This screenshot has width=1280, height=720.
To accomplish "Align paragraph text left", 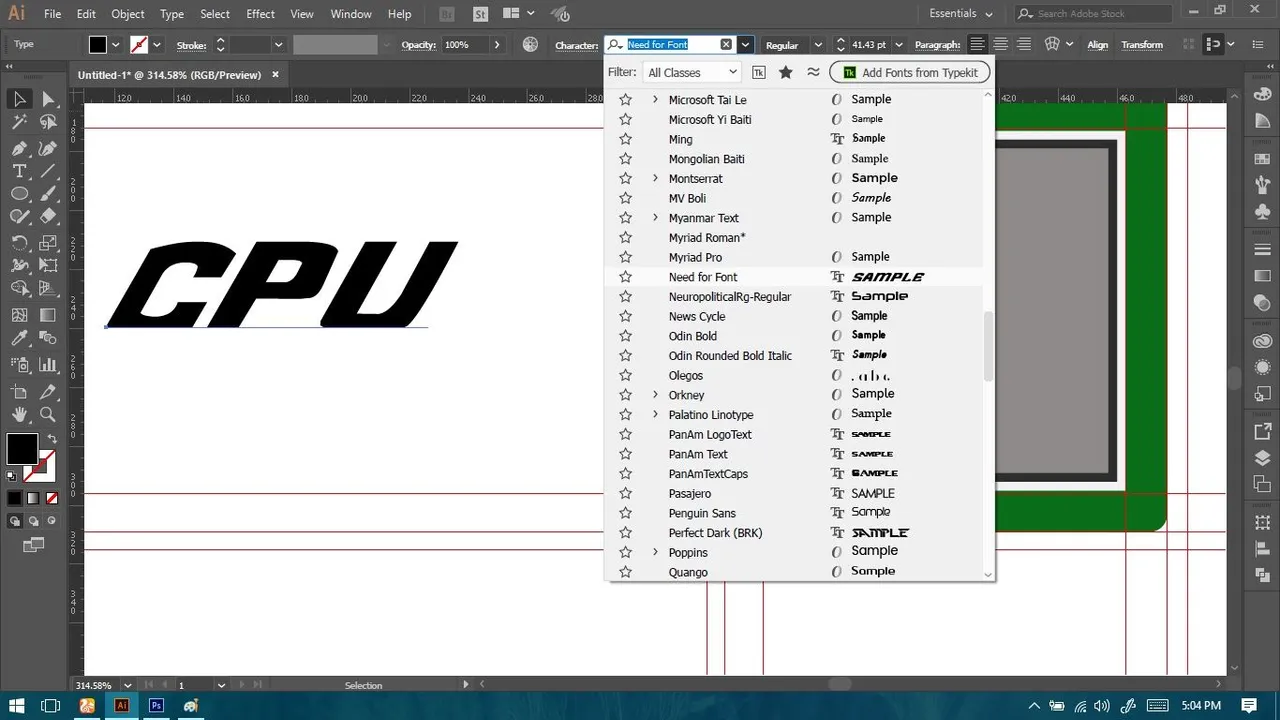I will 977,45.
